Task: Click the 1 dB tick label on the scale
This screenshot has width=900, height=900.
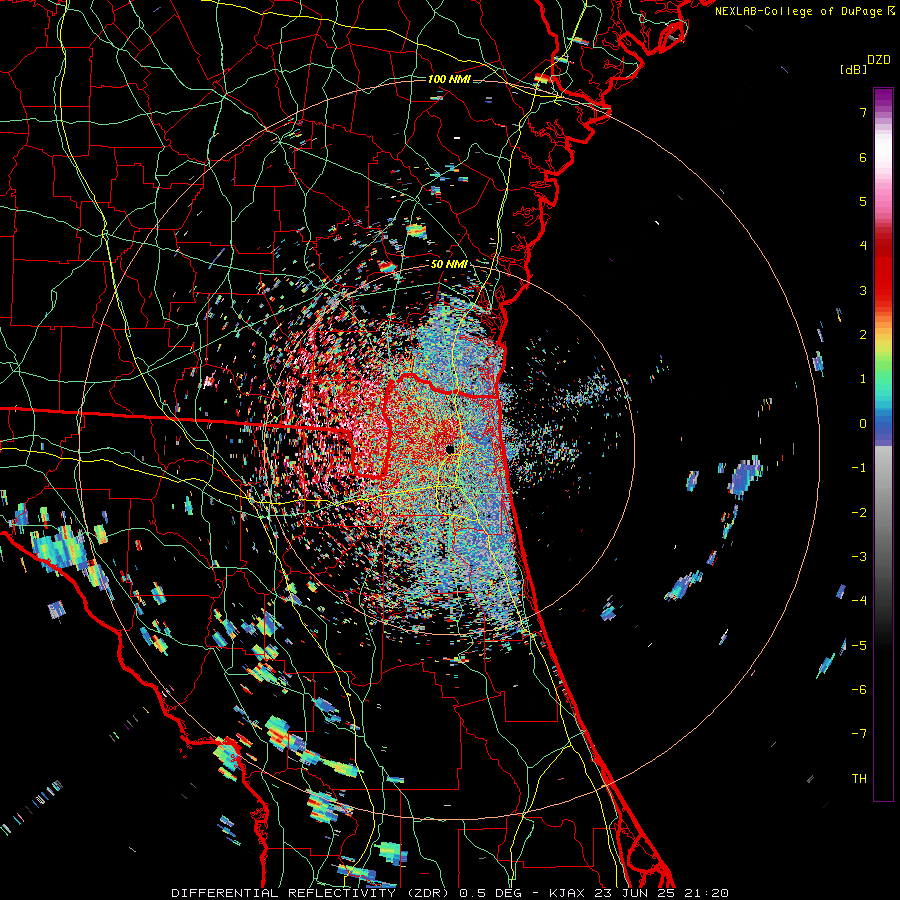Action: coord(863,379)
